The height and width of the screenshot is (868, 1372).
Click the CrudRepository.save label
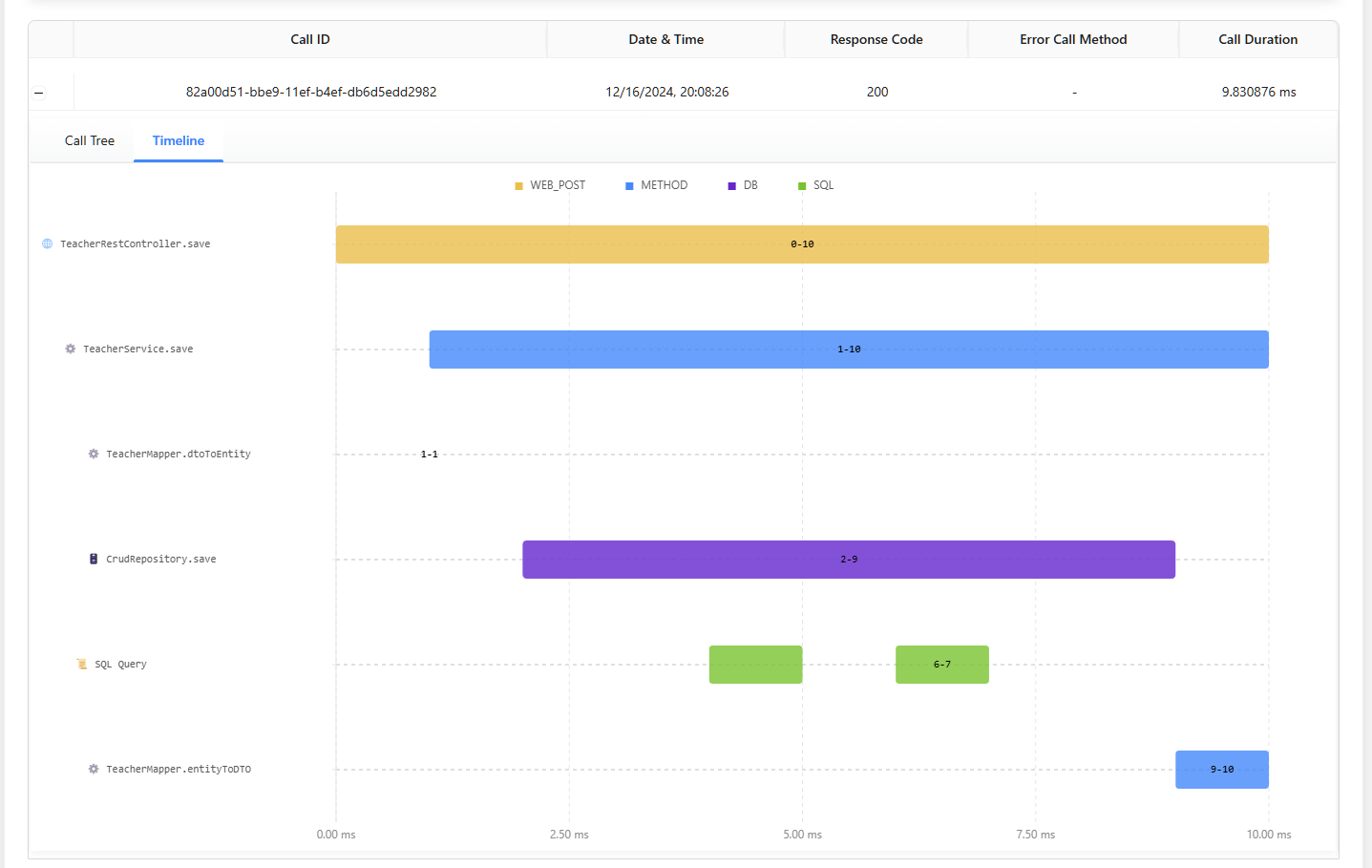161,560
